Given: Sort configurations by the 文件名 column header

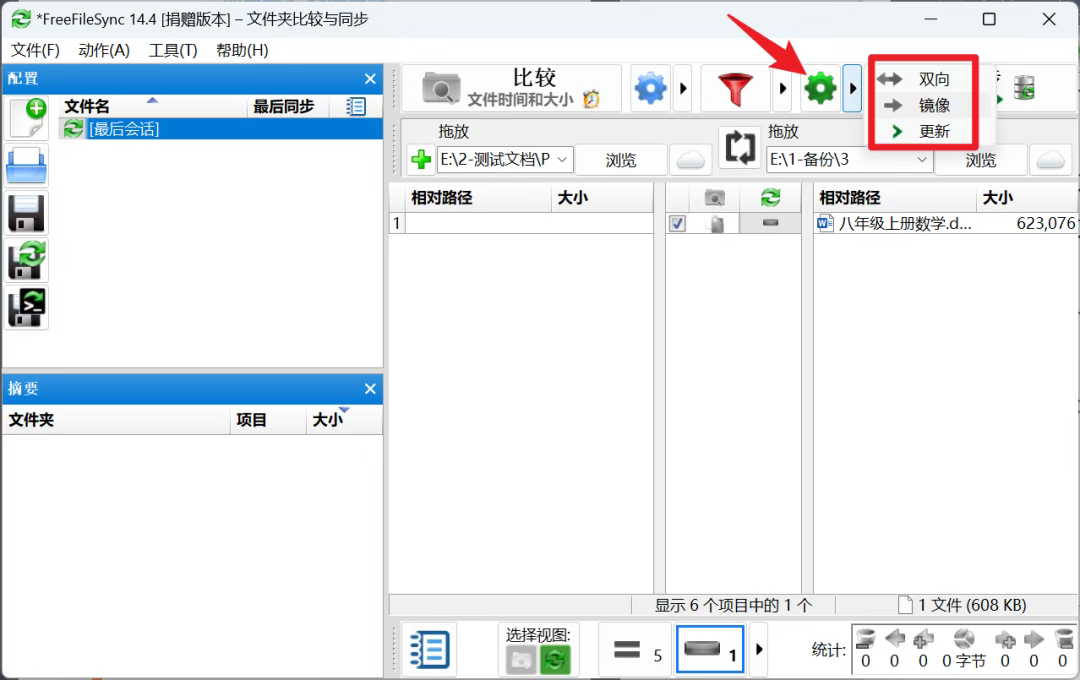Looking at the screenshot, I should point(152,106).
